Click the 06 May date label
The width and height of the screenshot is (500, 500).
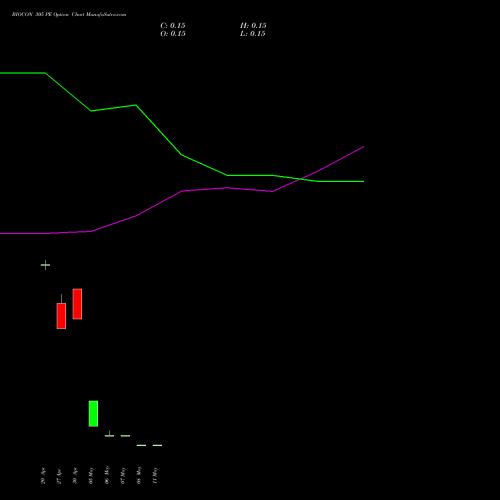click(x=107, y=476)
